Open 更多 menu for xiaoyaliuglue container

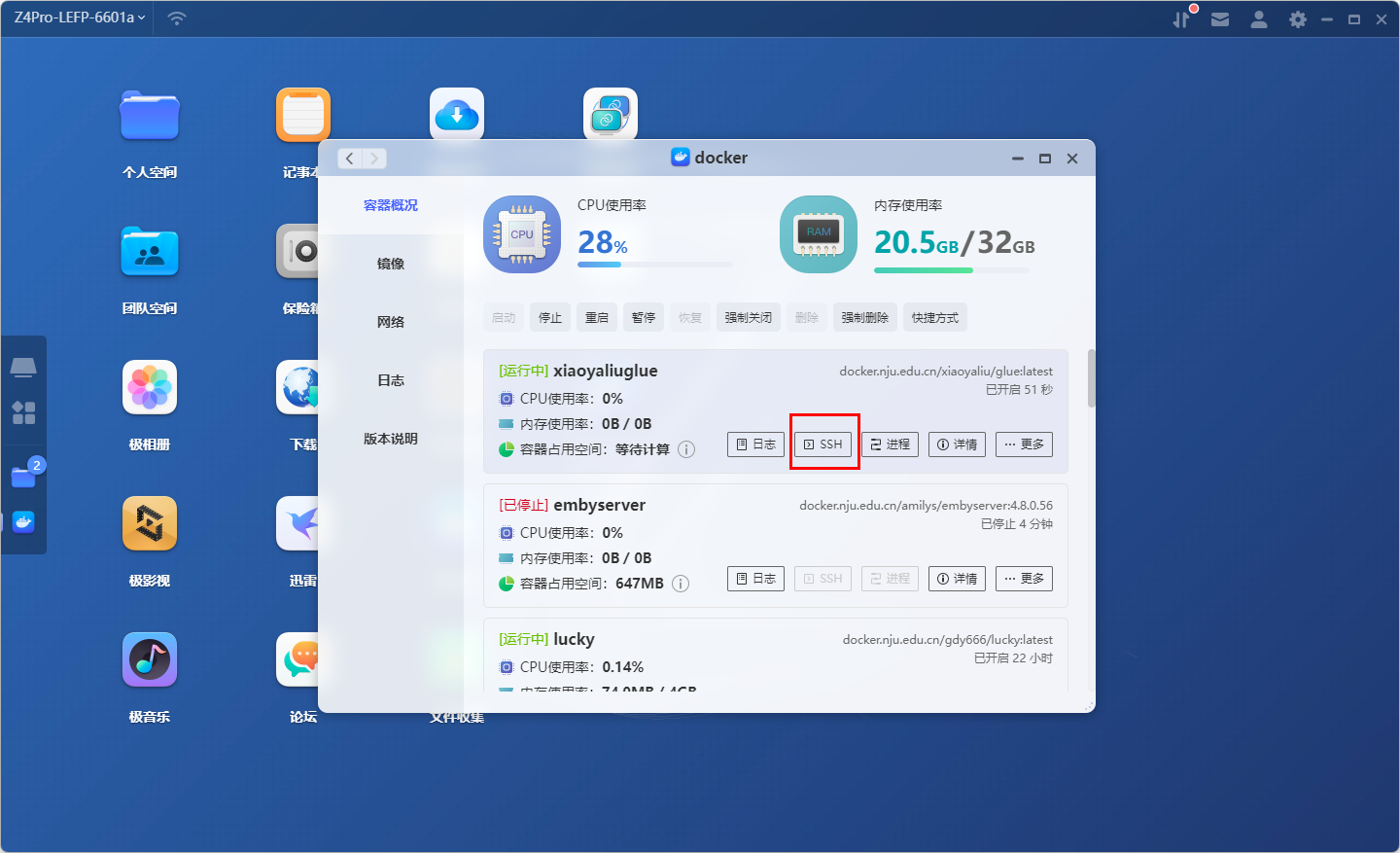coord(1024,444)
